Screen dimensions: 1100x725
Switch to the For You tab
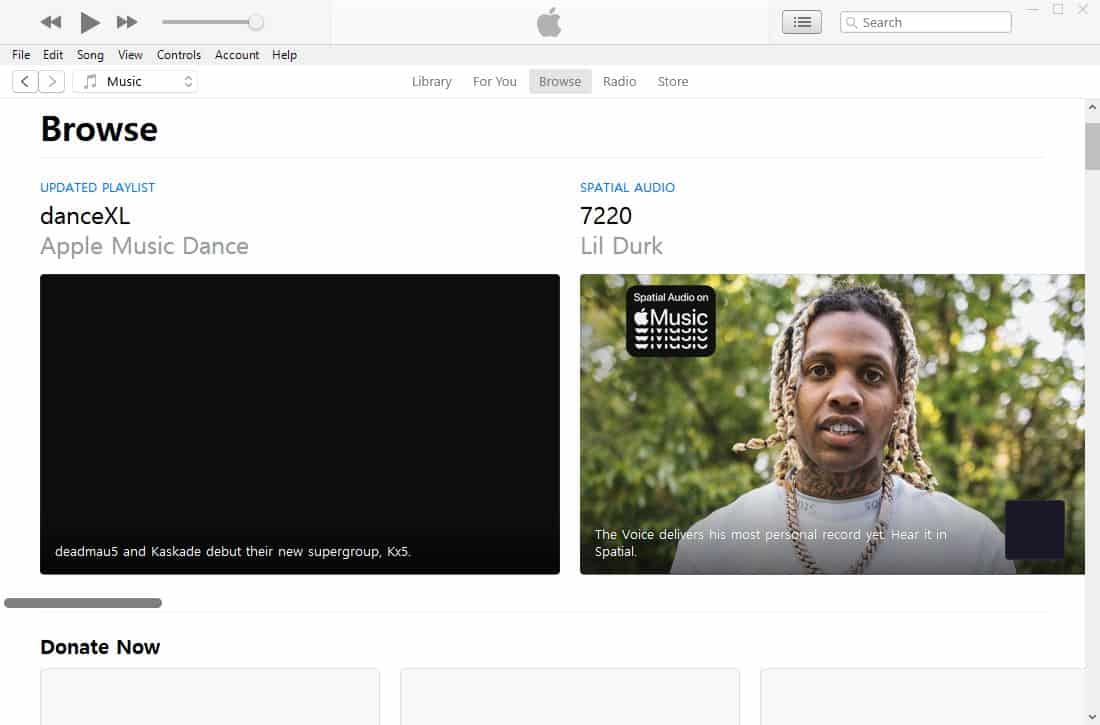pos(495,81)
